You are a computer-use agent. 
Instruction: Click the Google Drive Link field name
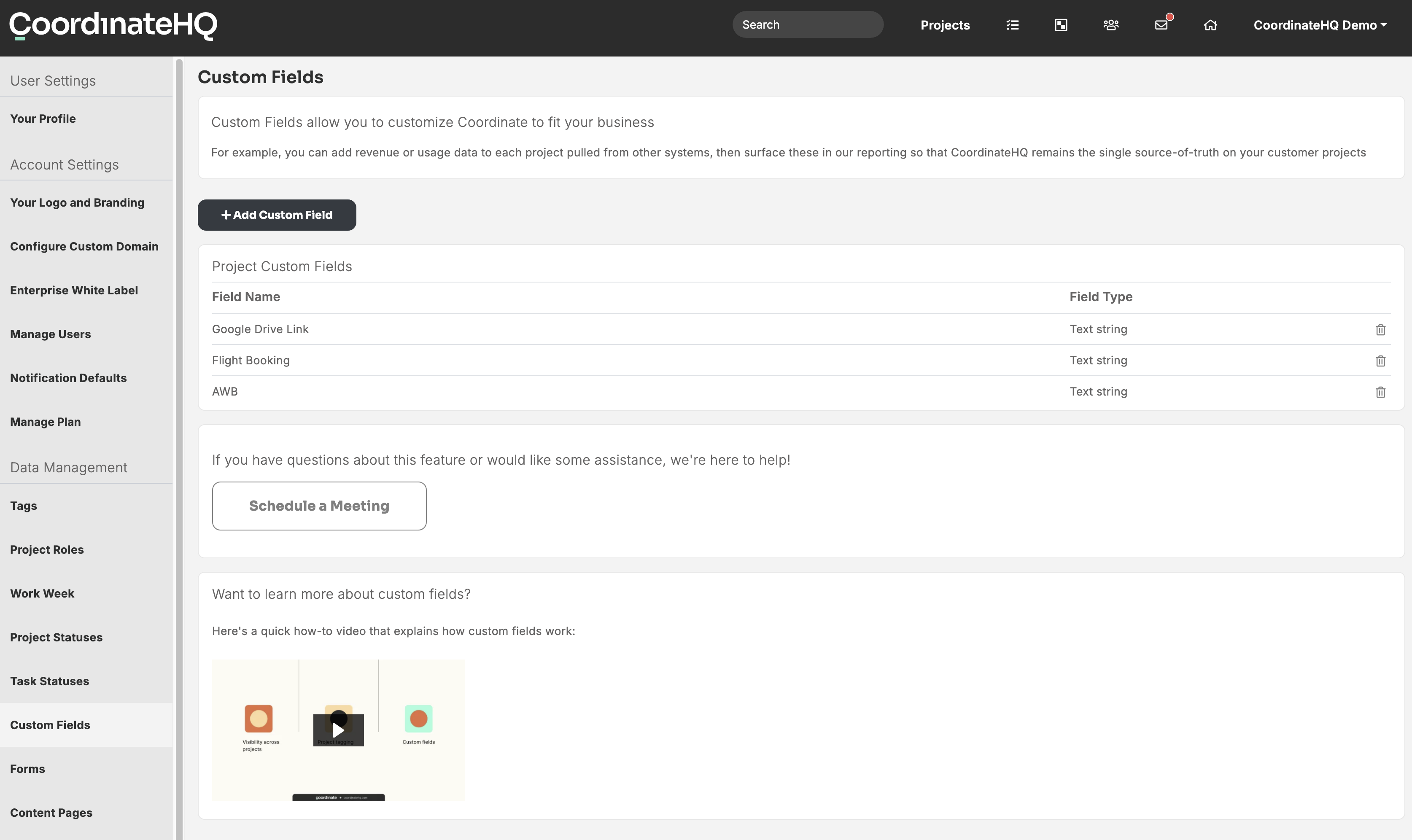[x=260, y=329]
